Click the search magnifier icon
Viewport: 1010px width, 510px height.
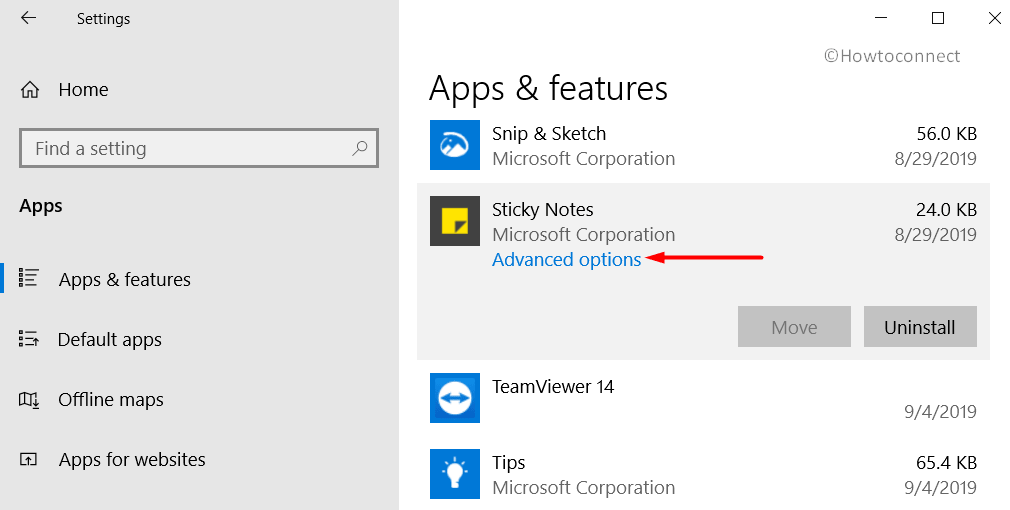coord(359,148)
